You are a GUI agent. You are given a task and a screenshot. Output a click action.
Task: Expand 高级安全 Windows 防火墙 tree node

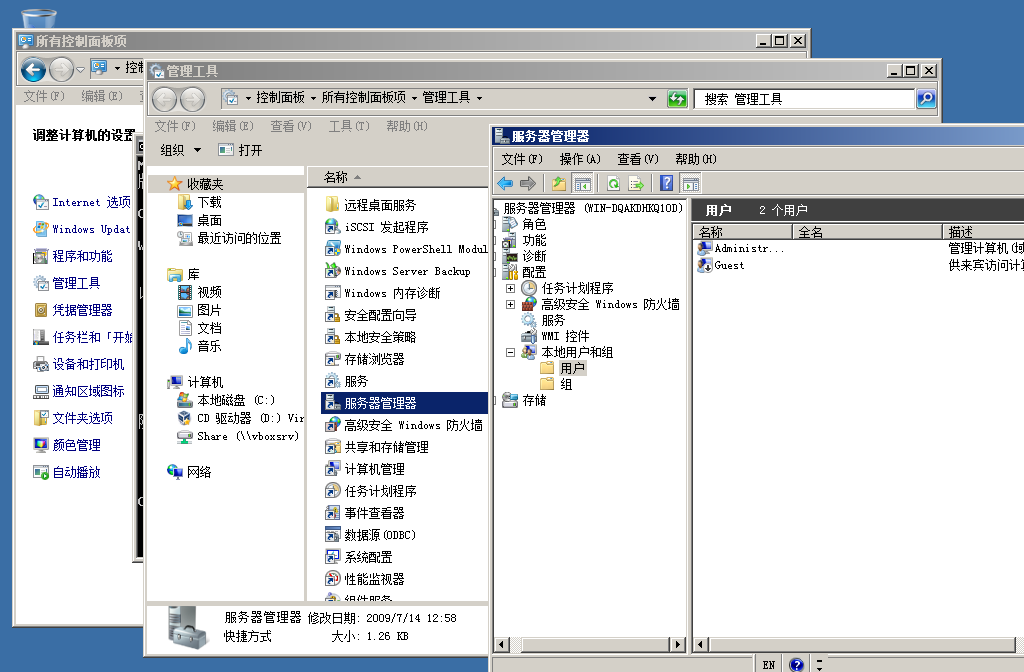tap(510, 304)
